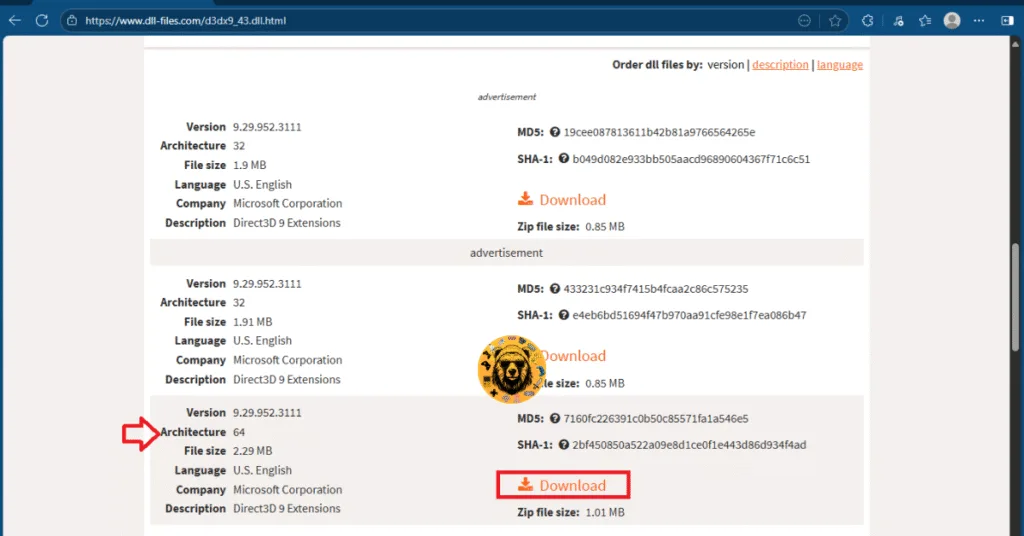
Task: Order DLL files by description
Action: (x=780, y=65)
